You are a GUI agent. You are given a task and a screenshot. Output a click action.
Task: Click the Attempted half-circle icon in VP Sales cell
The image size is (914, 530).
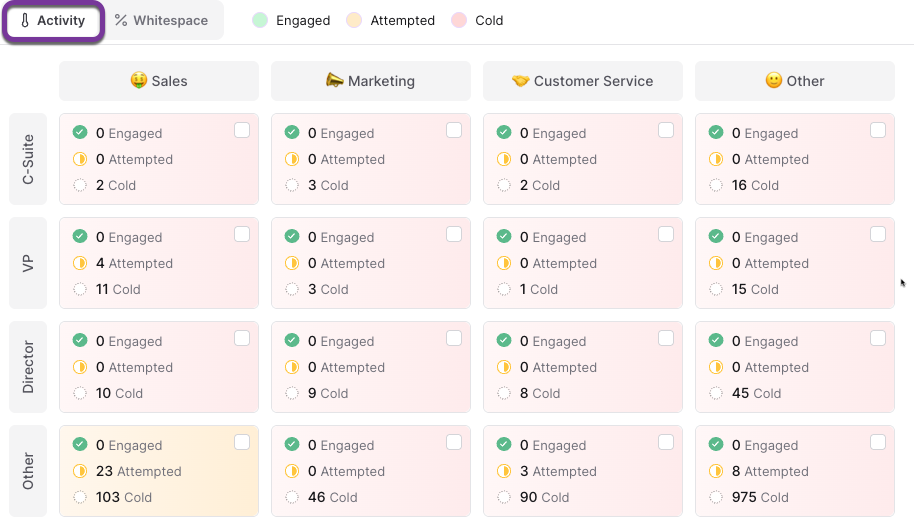80,263
